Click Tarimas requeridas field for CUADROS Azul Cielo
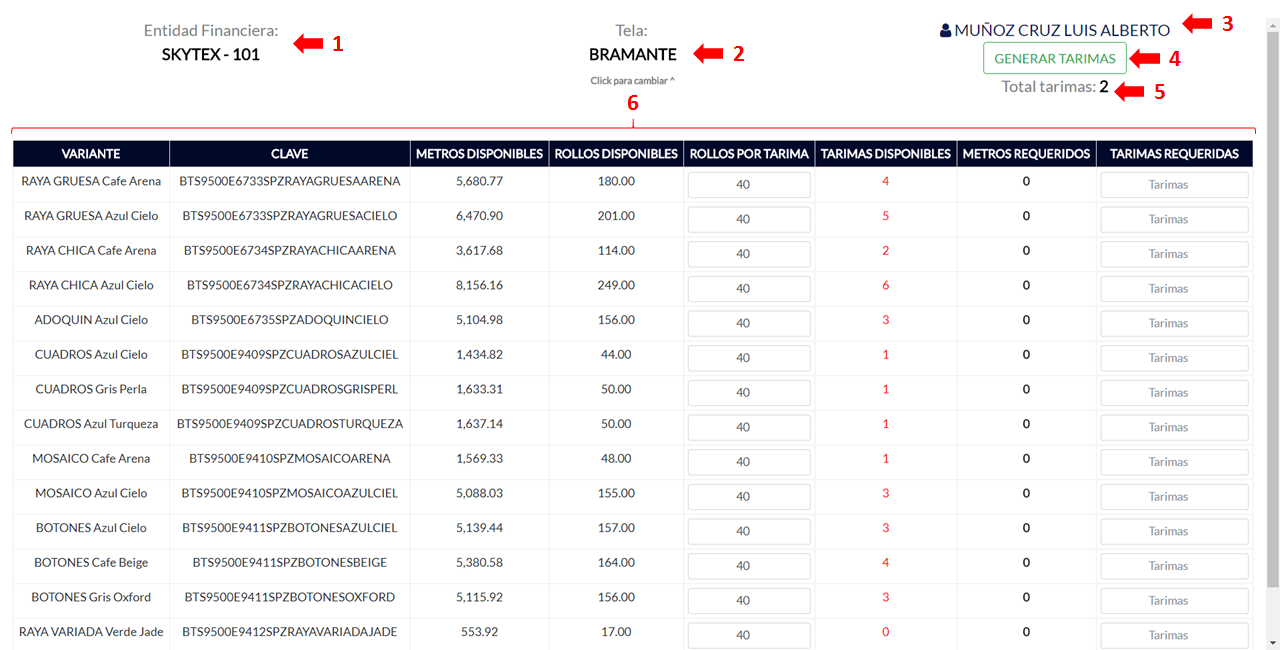Image resolution: width=1280 pixels, height=650 pixels. coord(1174,357)
